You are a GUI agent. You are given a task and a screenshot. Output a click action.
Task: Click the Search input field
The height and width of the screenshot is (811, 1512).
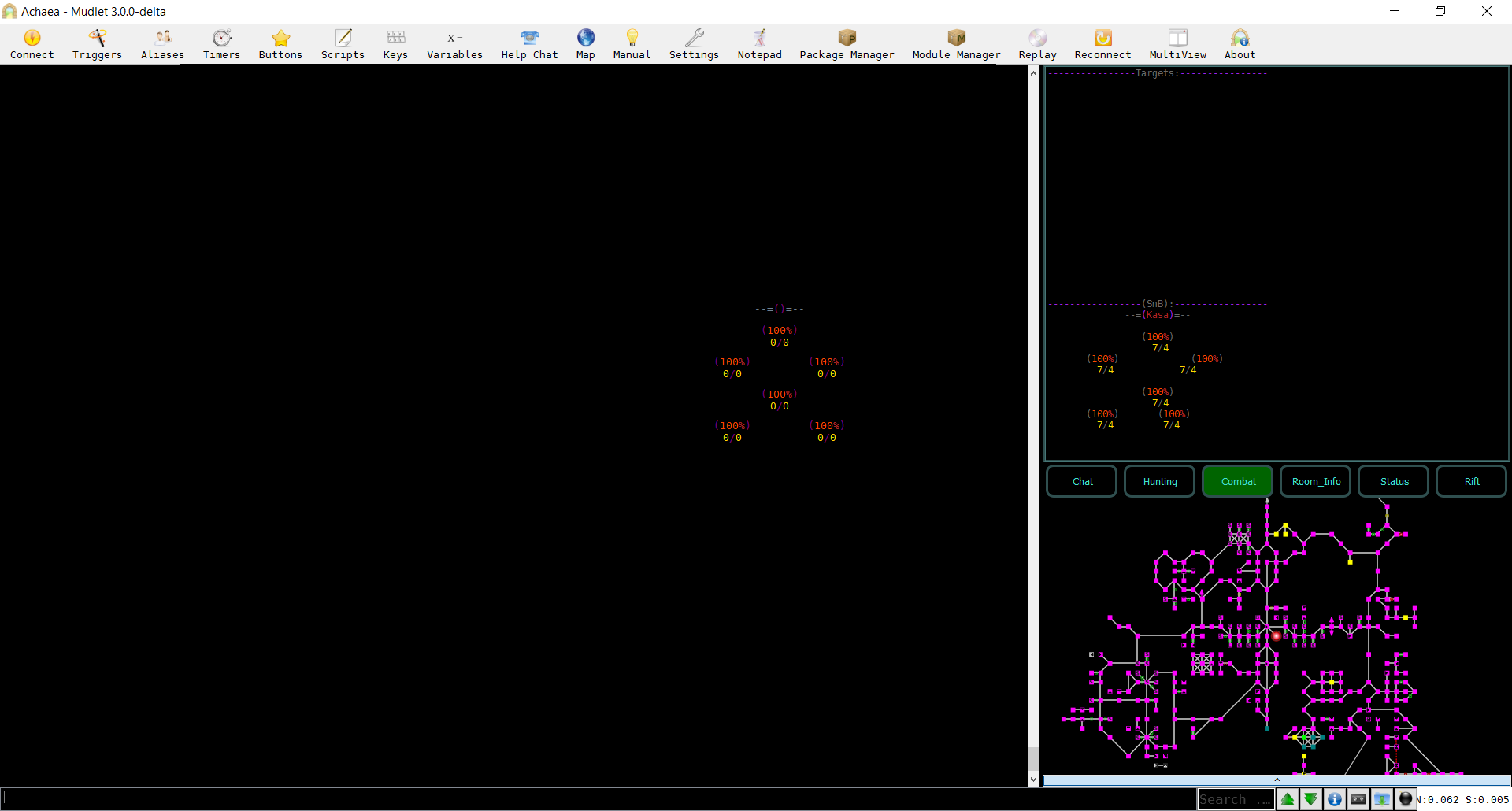click(x=1236, y=799)
